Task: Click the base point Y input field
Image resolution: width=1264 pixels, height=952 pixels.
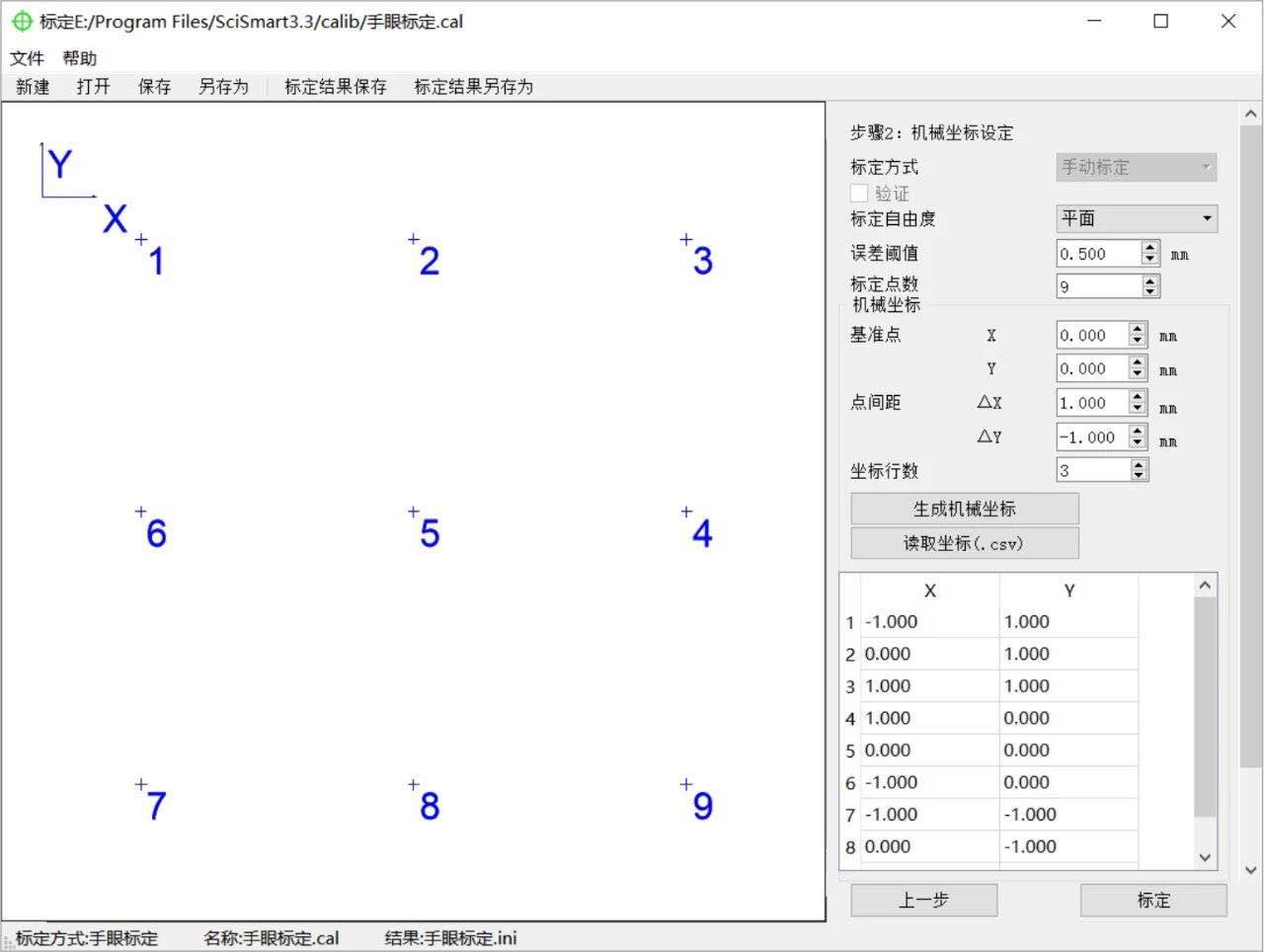Action: pos(1091,368)
